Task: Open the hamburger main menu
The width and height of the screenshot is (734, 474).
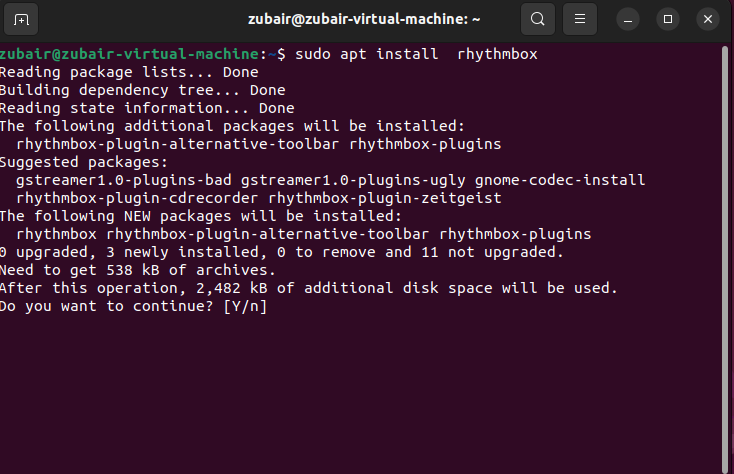Action: click(580, 19)
